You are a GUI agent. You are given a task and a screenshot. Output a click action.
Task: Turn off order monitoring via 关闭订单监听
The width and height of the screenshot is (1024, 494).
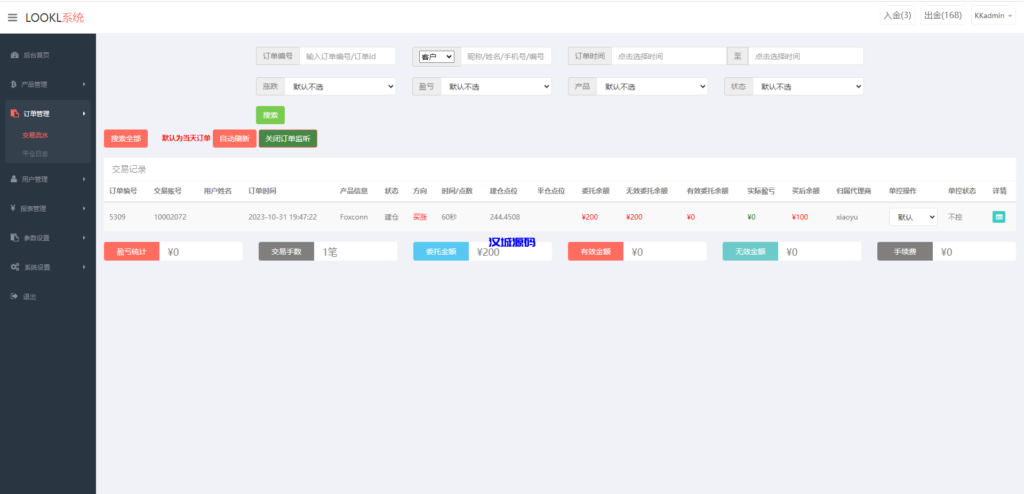pos(288,139)
